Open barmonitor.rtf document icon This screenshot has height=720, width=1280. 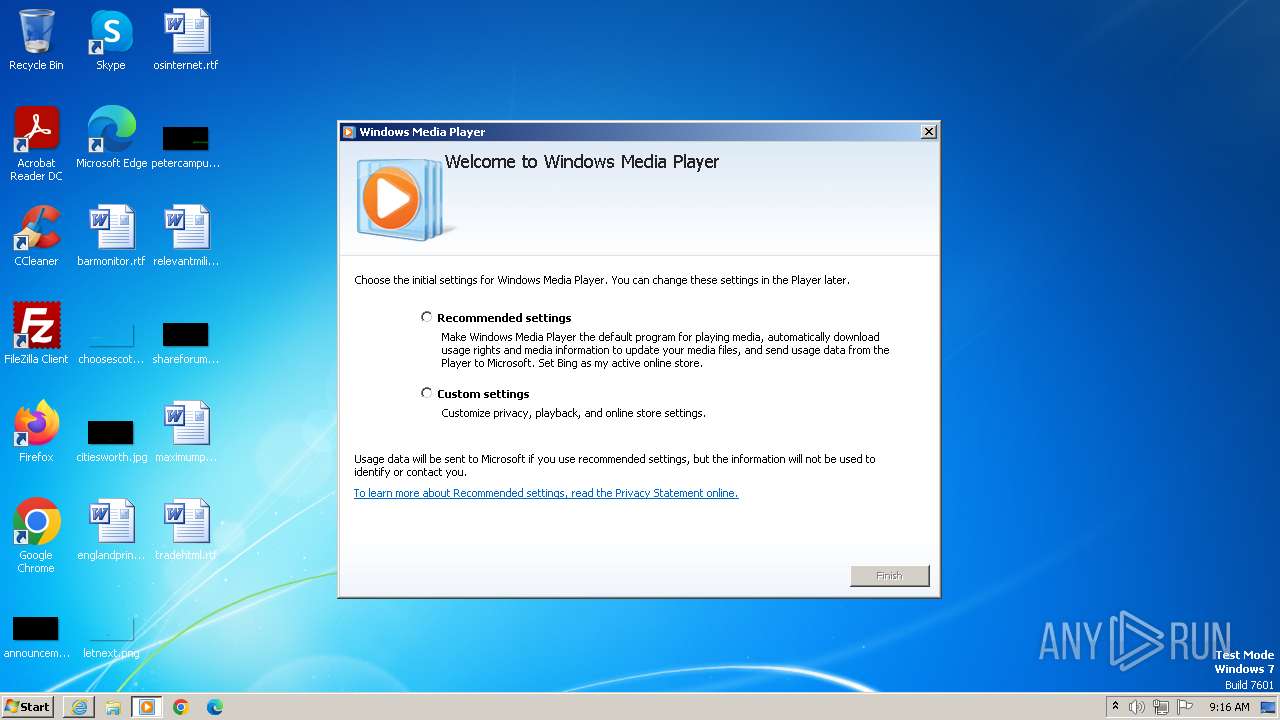coord(111,237)
